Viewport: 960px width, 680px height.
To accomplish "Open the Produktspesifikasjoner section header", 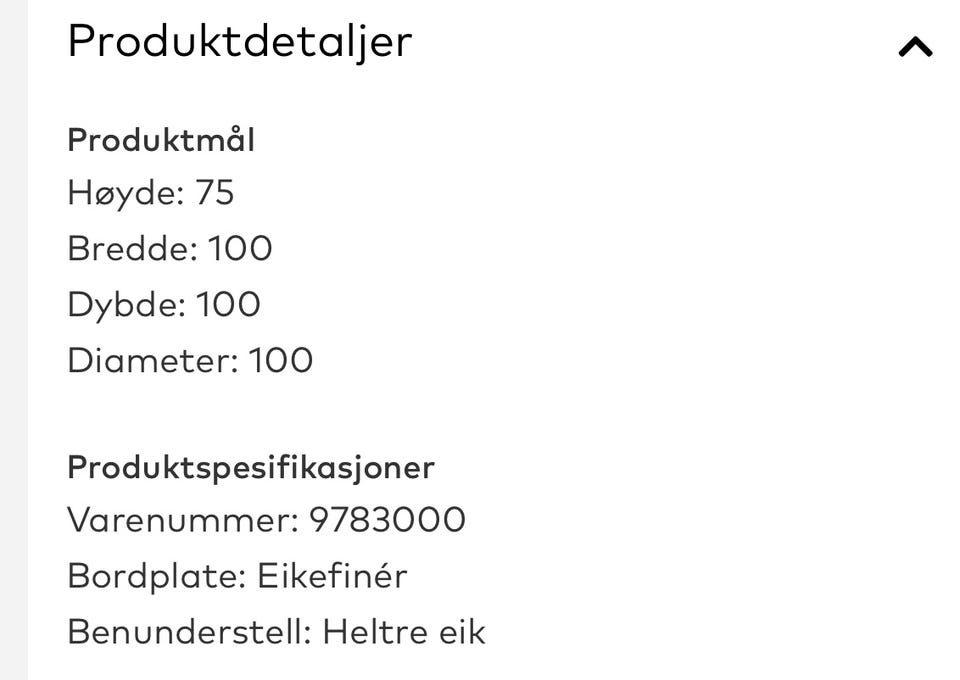I will (x=250, y=466).
